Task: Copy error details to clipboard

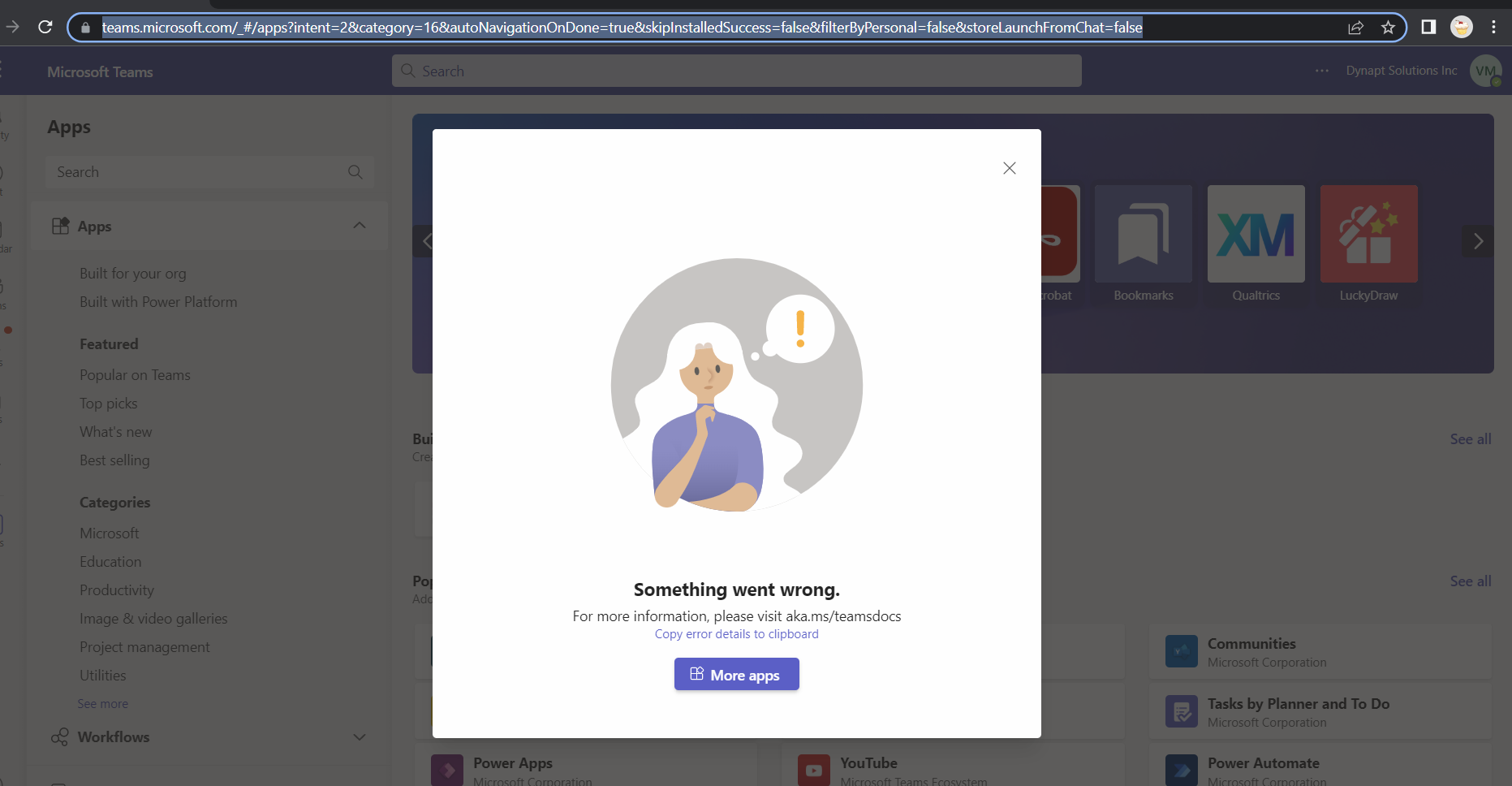Action: click(736, 634)
